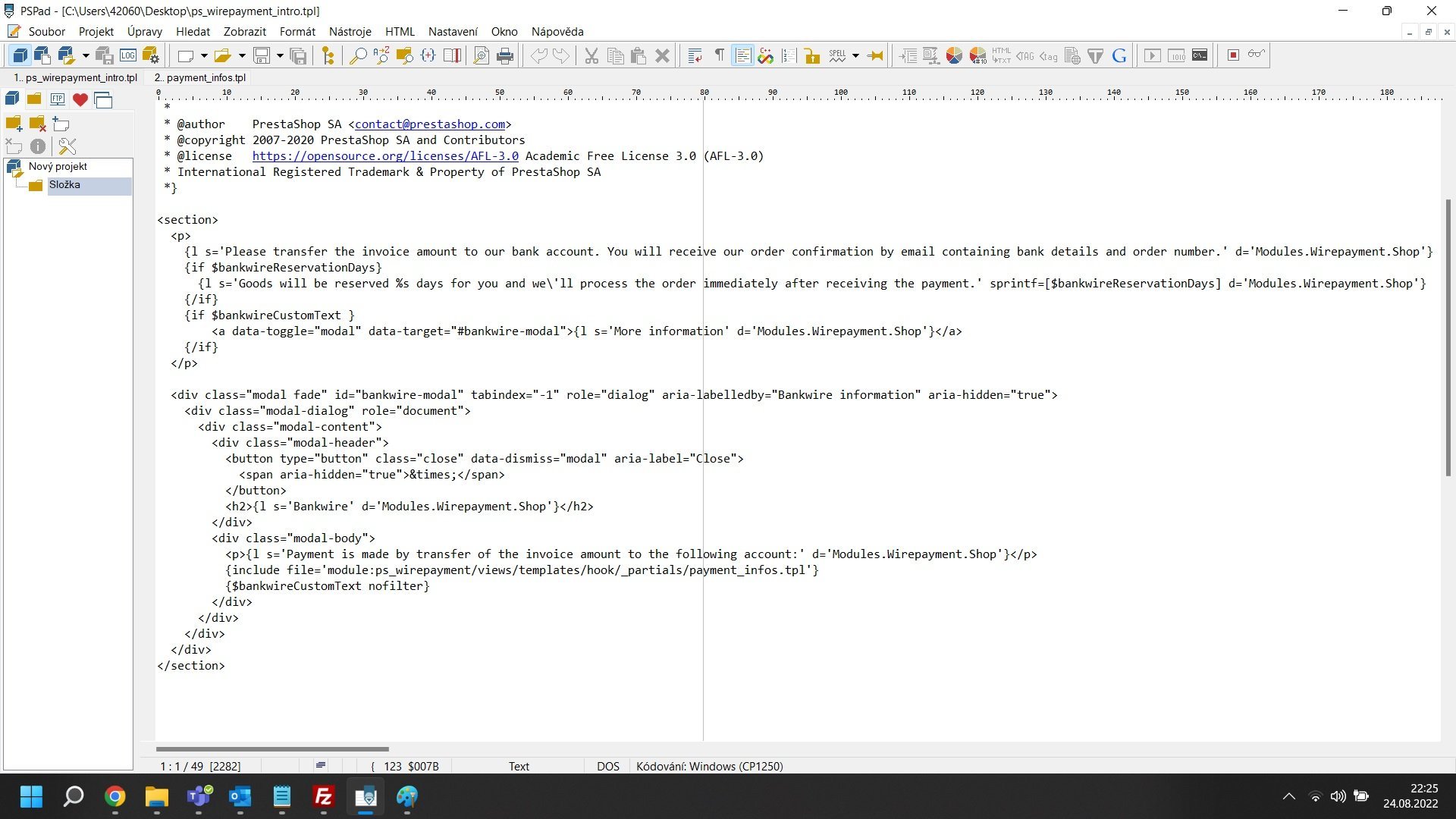This screenshot has width=1456, height=819.
Task: Toggle word wrap toolbar button
Action: tap(695, 55)
